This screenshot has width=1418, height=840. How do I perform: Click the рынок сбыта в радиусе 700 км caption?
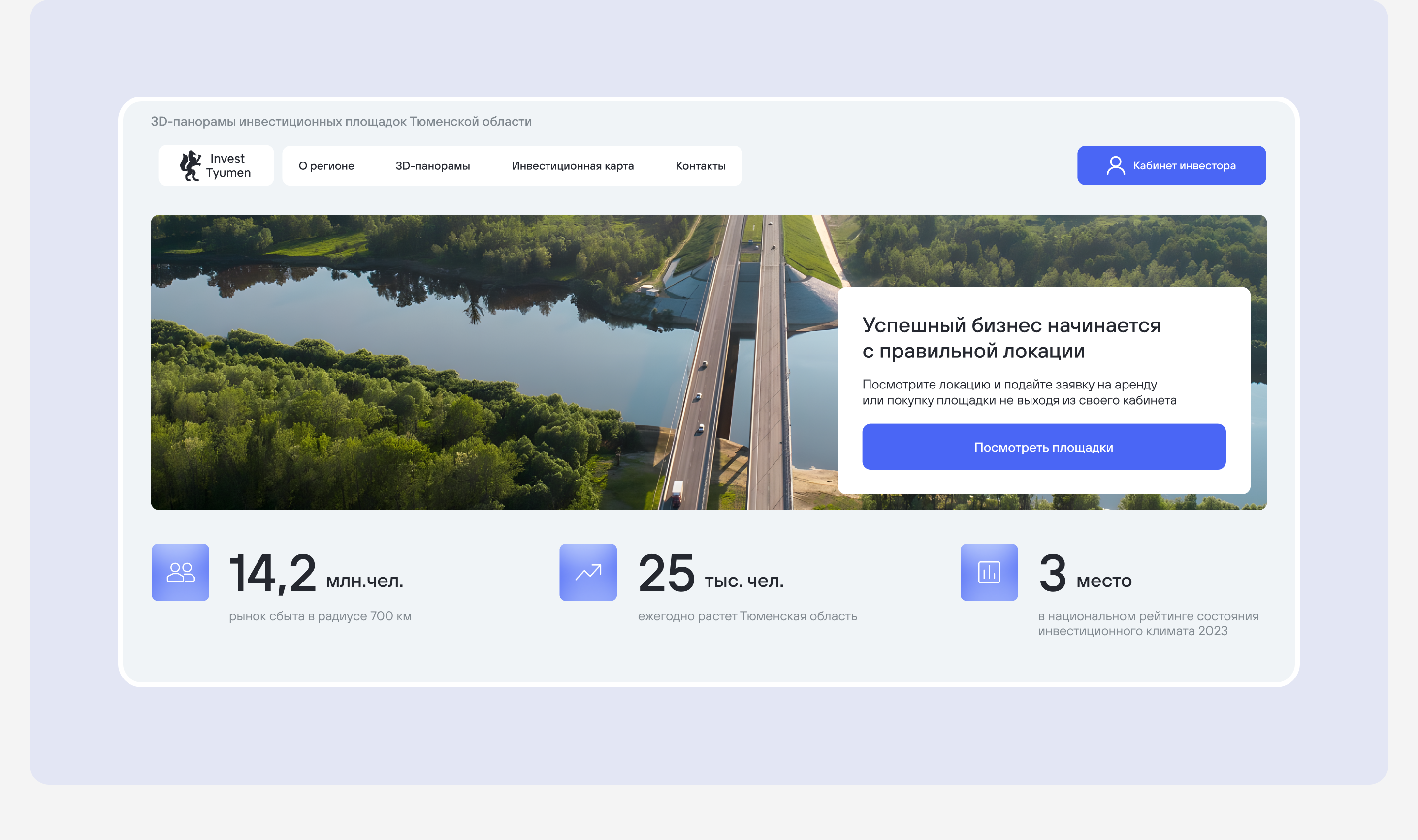coord(320,616)
